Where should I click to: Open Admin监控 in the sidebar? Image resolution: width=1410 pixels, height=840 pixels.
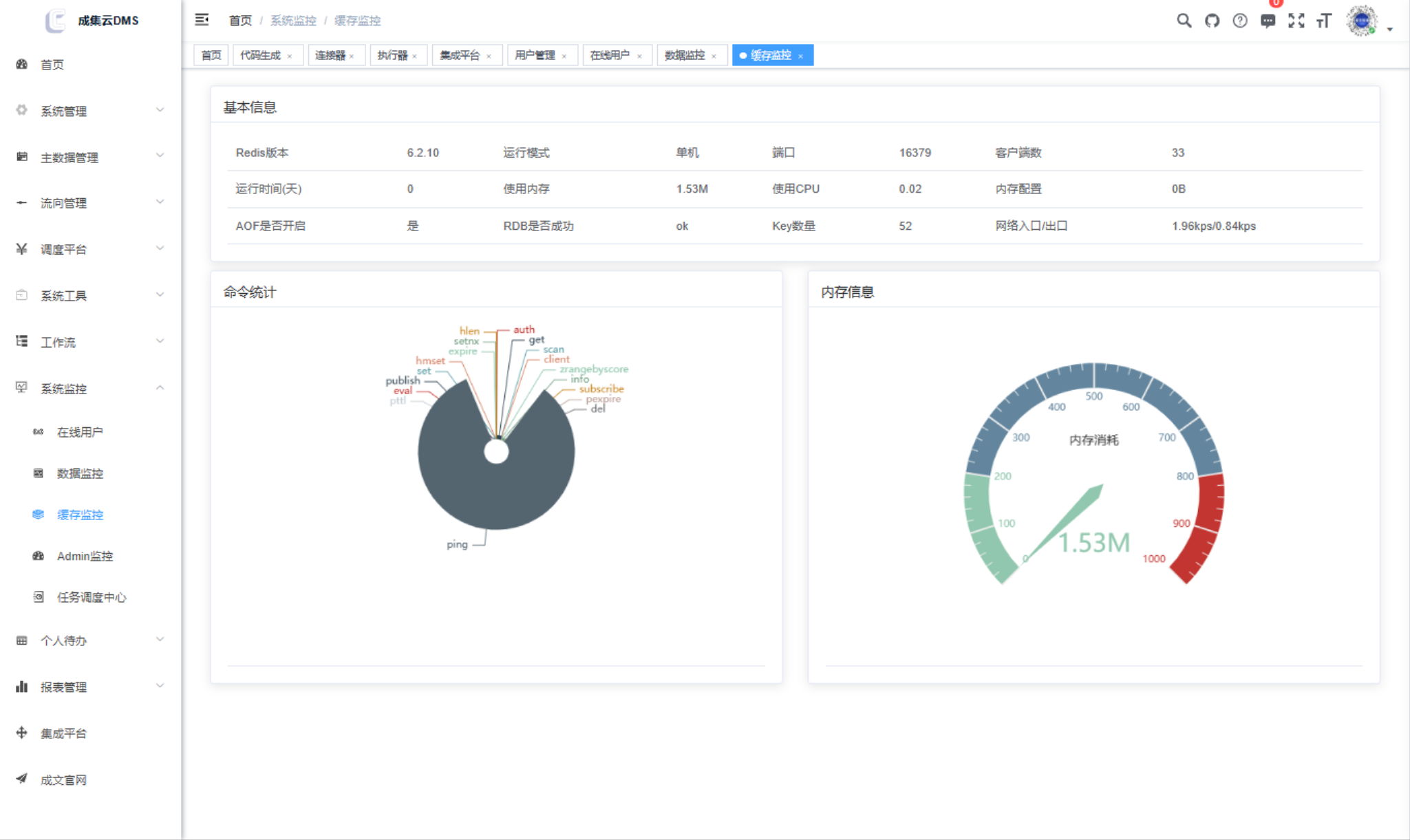90,556
